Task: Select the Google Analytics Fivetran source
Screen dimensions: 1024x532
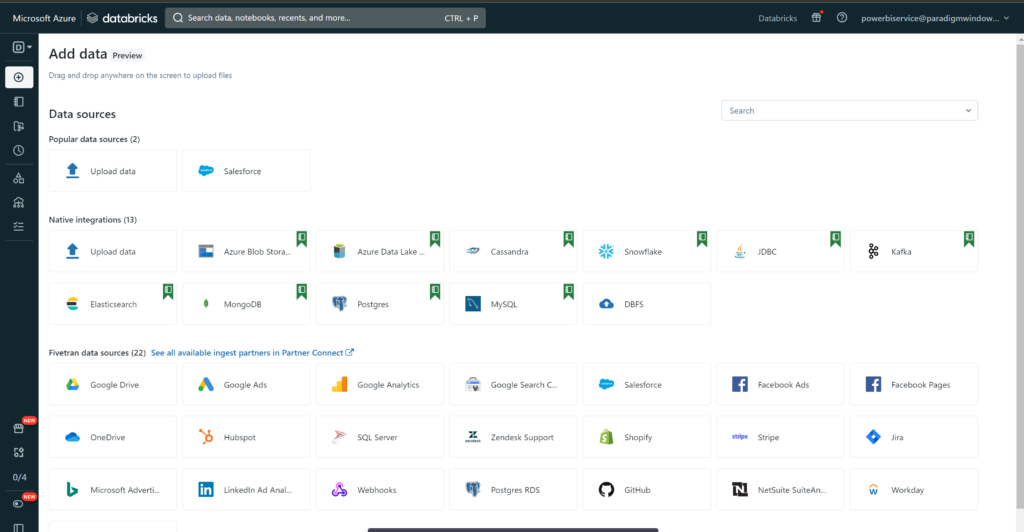Action: (x=379, y=384)
